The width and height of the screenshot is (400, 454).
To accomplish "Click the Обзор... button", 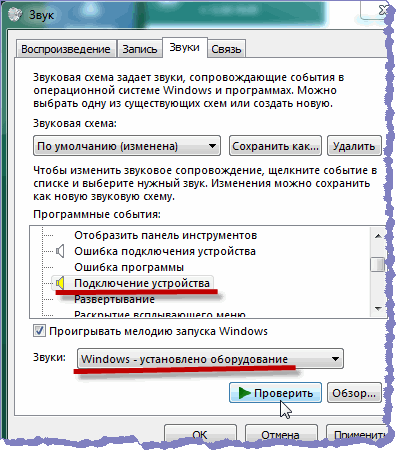I will pos(354,393).
